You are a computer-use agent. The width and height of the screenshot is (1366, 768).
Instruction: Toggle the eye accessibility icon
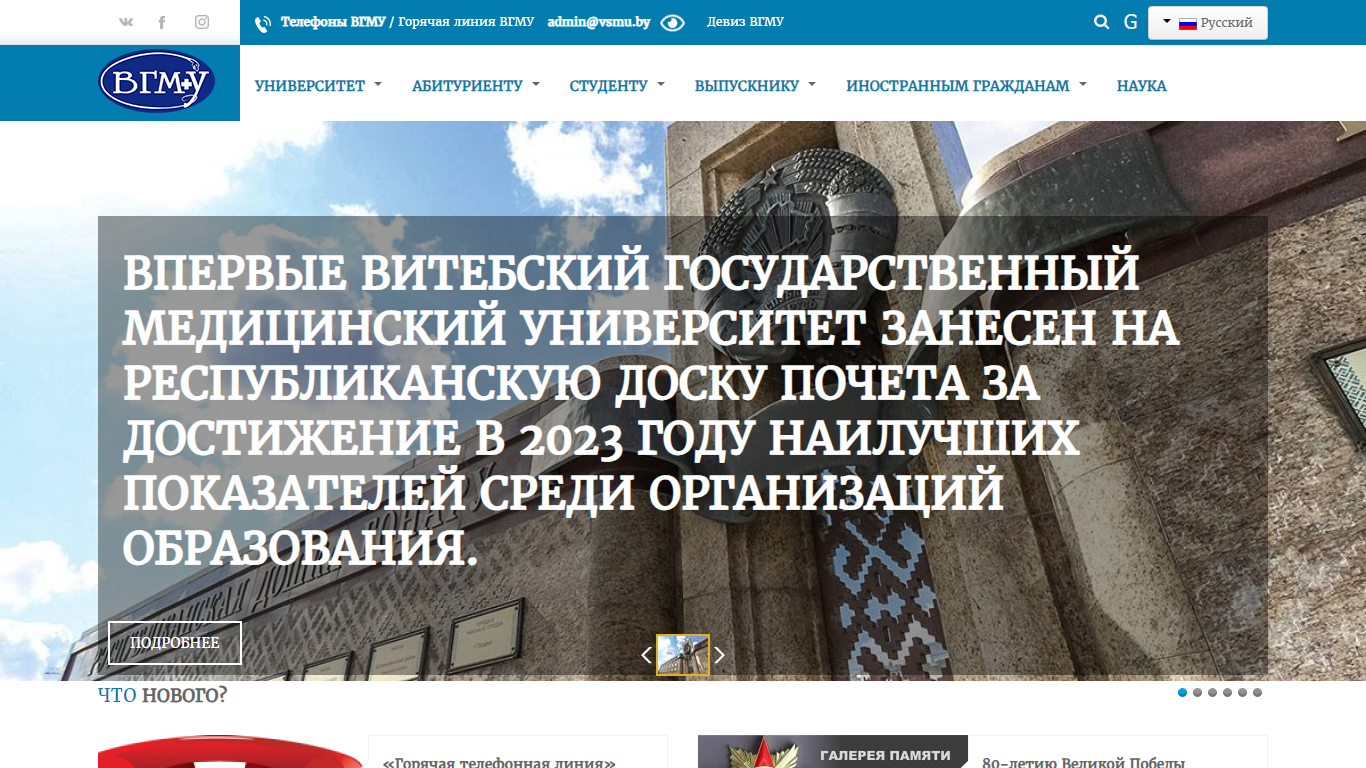(672, 23)
